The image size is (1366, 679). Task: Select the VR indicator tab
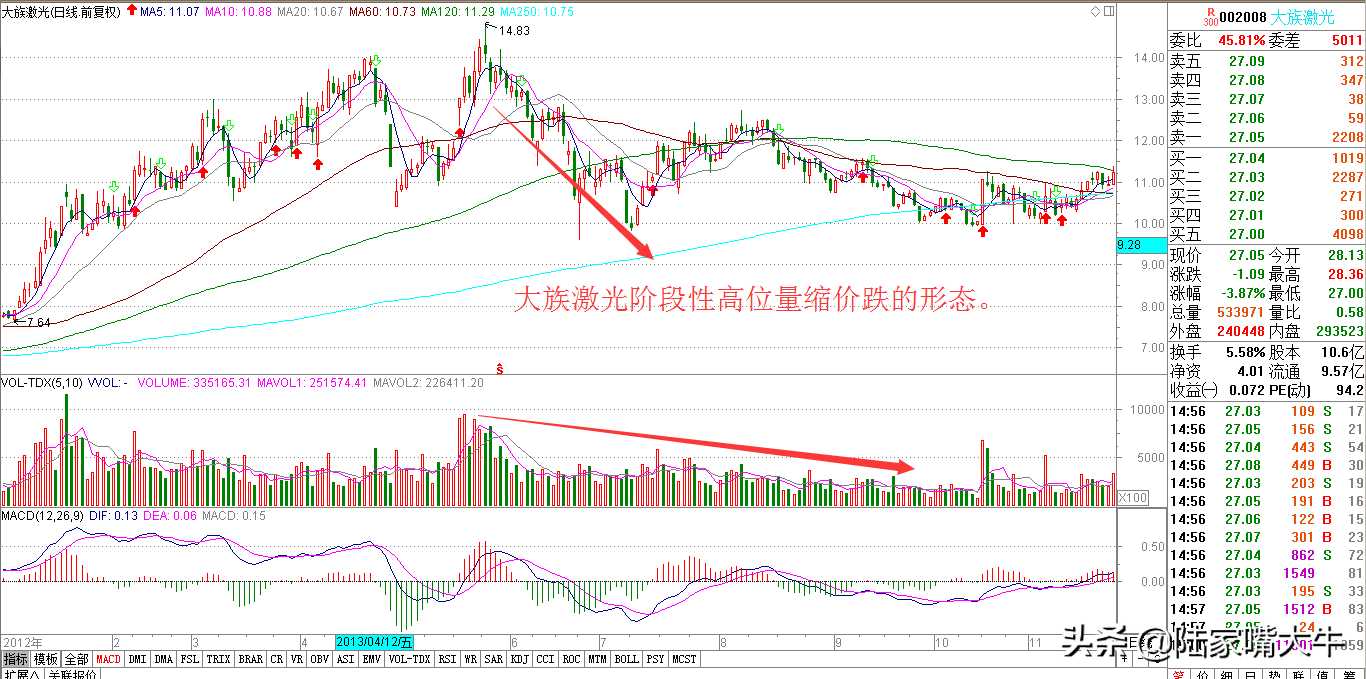[297, 659]
